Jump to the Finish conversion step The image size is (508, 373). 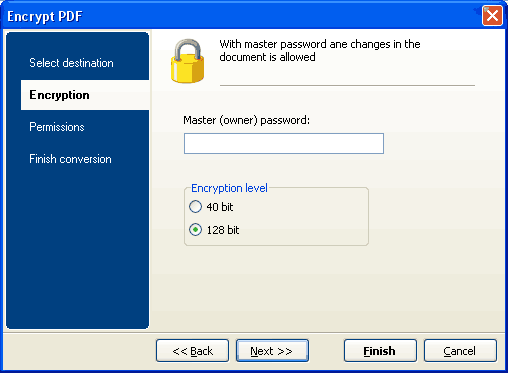70,159
